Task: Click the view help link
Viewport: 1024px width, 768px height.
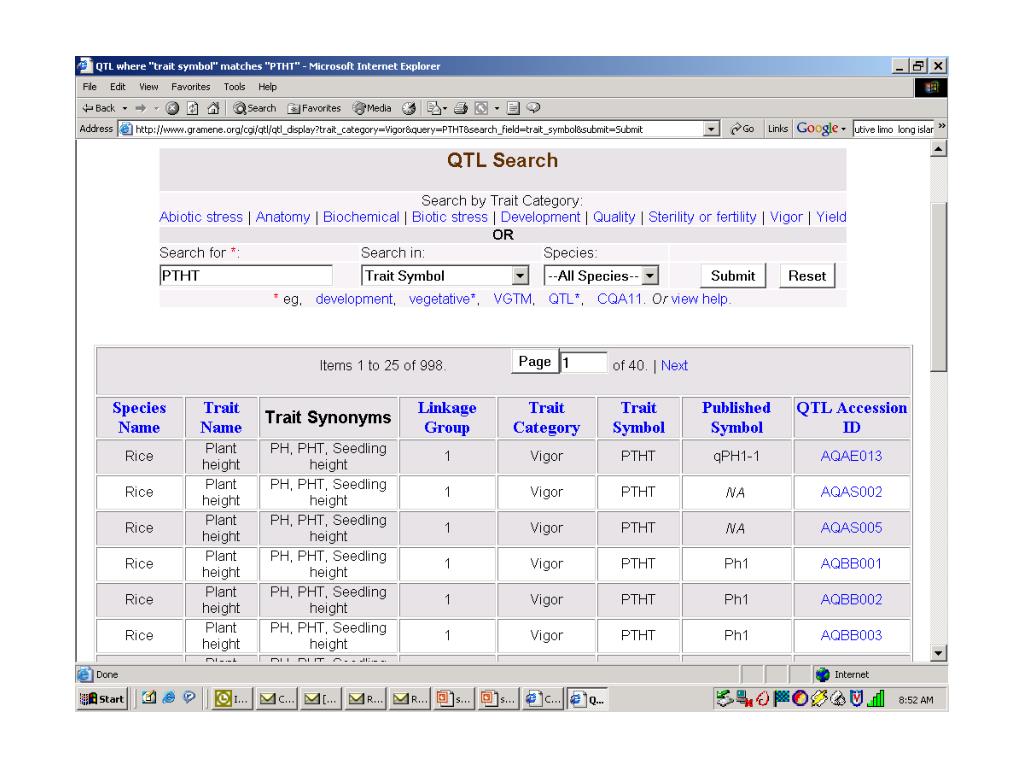Action: tap(700, 299)
